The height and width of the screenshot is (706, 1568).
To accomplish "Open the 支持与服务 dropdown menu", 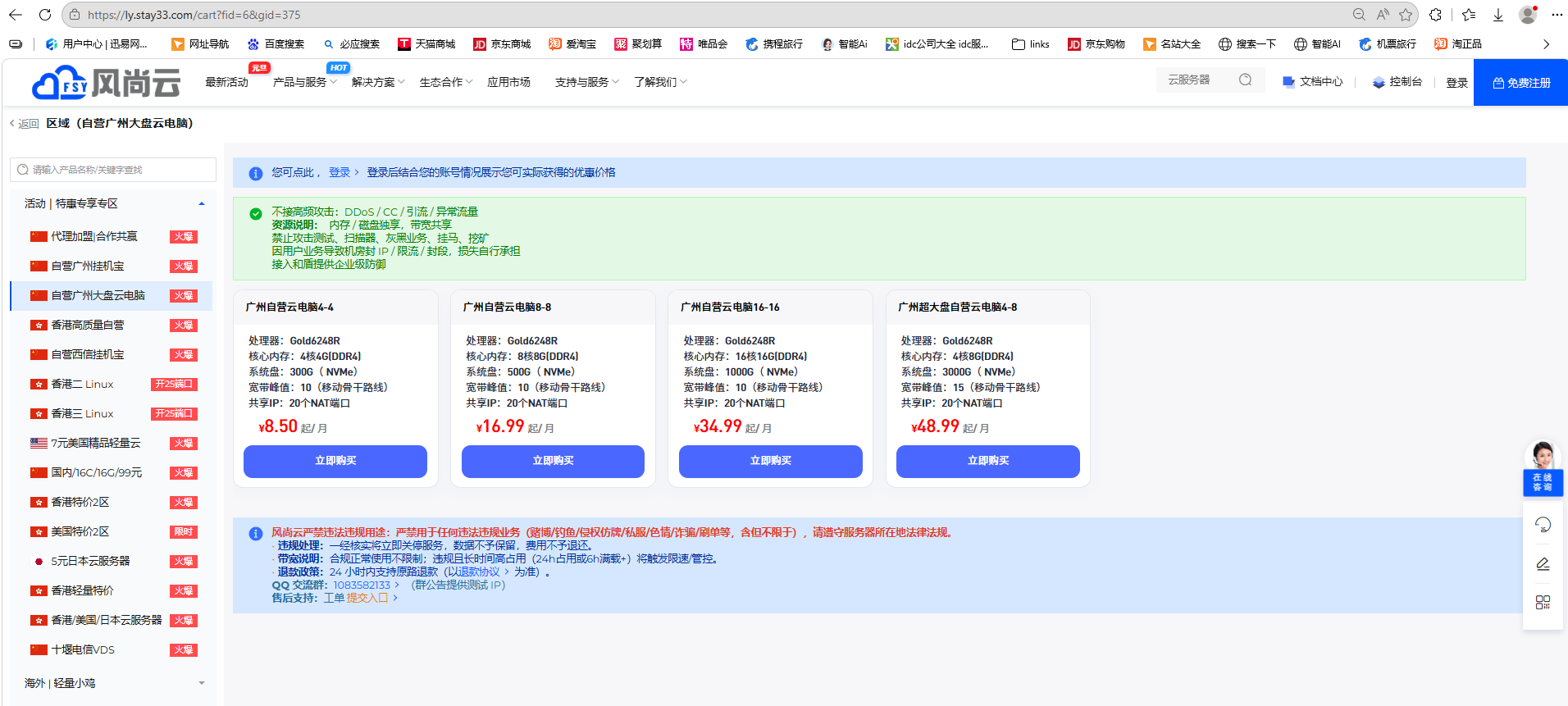I will click(586, 82).
